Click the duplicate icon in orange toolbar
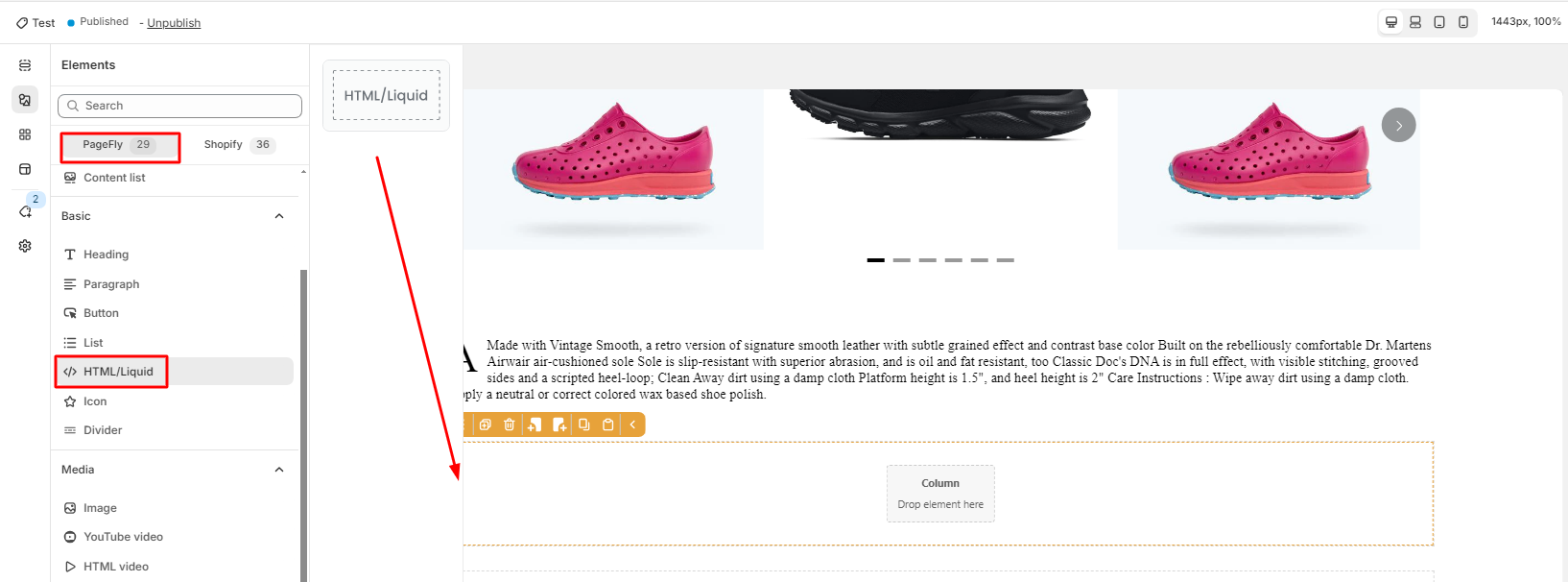 (486, 424)
